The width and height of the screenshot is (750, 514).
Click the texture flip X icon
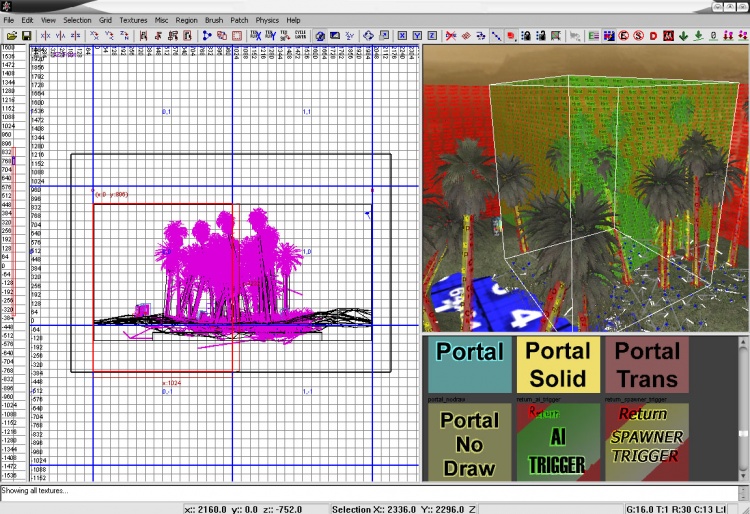(x=256, y=36)
